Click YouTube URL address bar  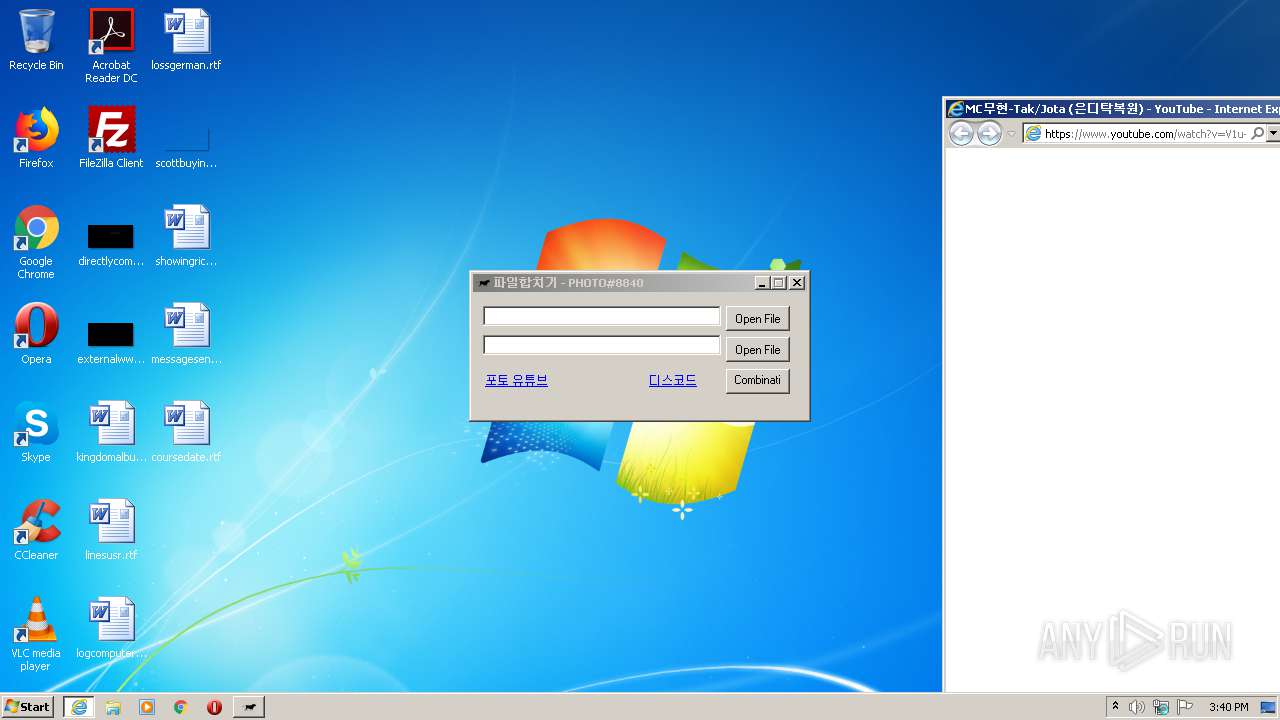1145,134
